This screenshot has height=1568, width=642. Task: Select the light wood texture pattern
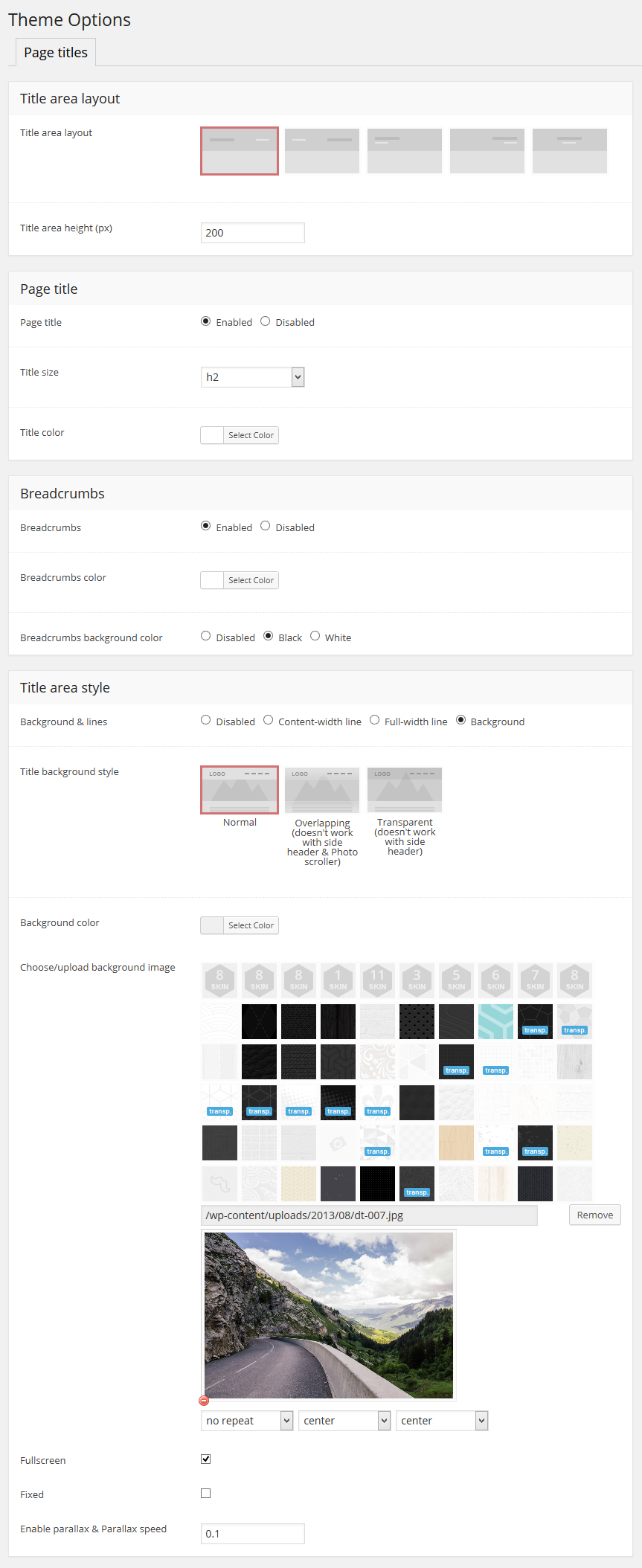456,1143
